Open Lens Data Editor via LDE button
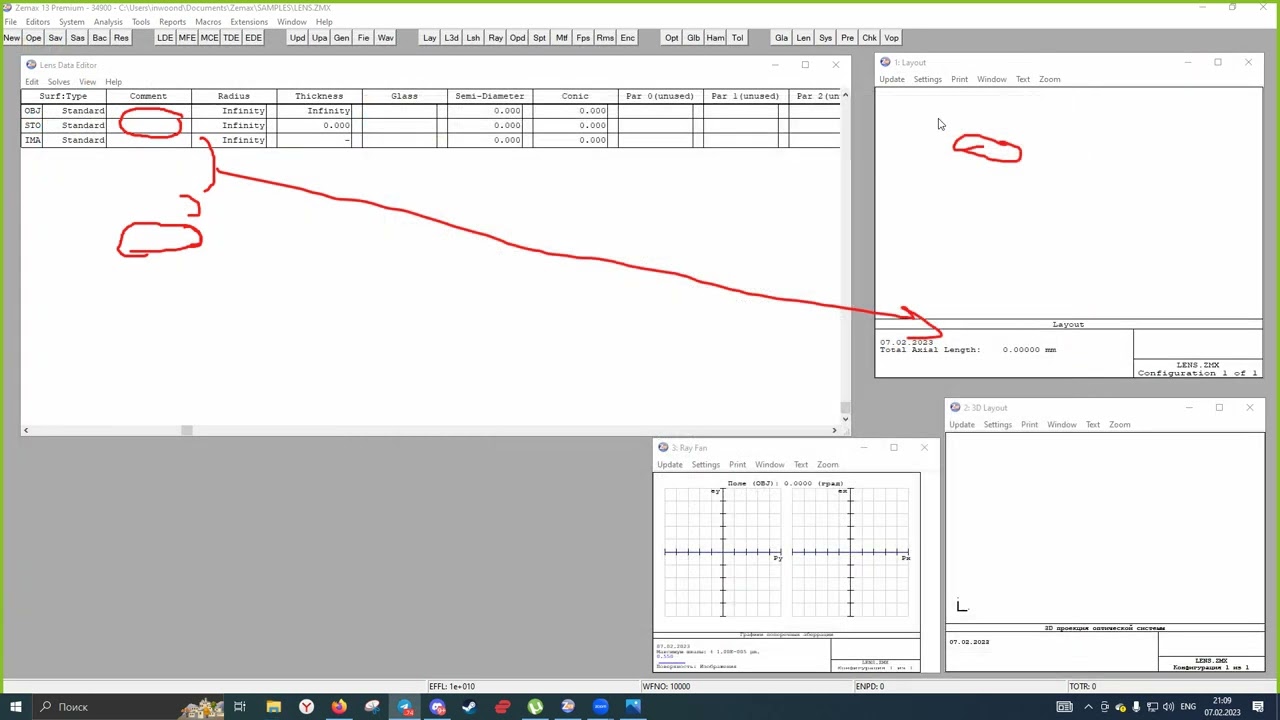 point(165,38)
